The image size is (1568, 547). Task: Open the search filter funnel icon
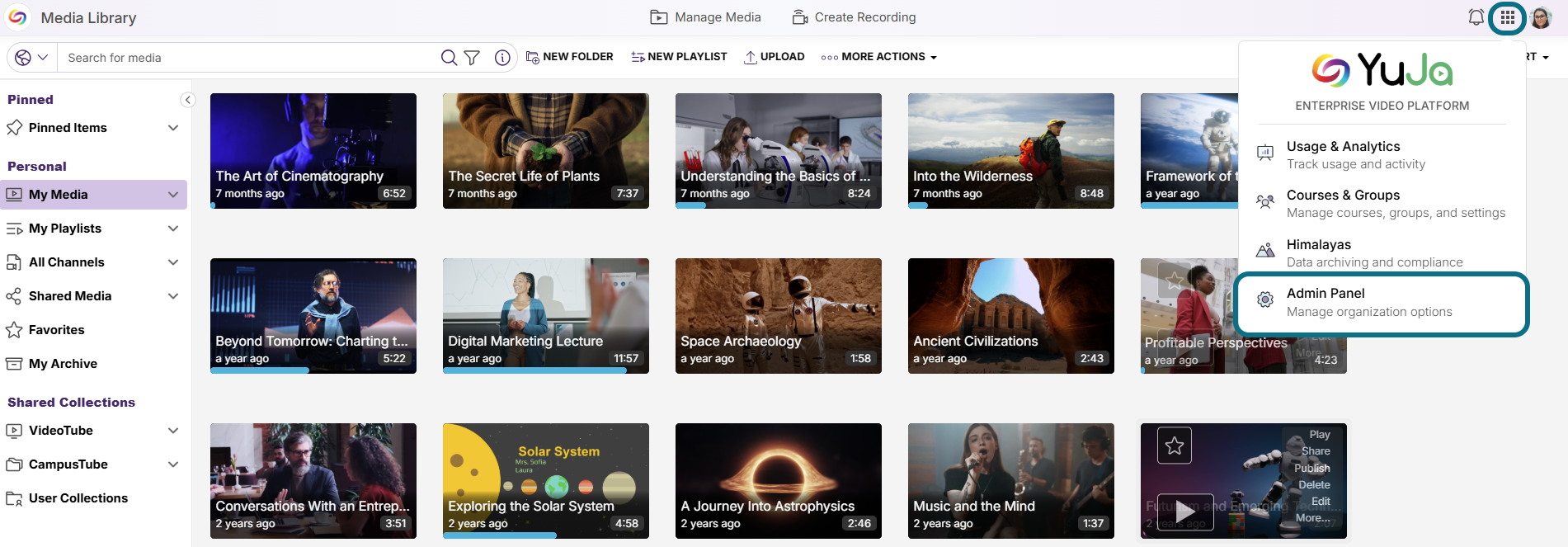click(472, 57)
